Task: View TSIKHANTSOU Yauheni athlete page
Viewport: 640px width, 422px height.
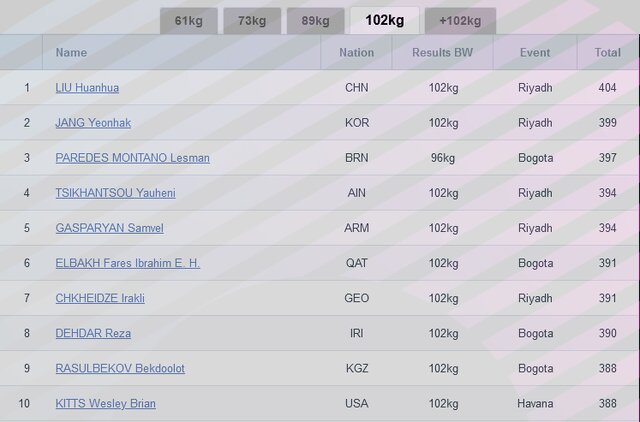Action: coord(115,193)
